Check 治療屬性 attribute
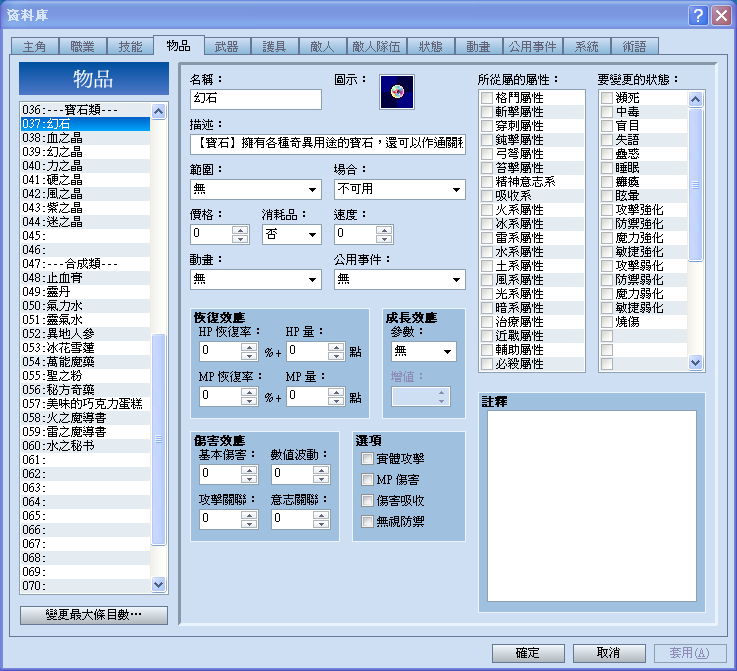 click(487, 322)
